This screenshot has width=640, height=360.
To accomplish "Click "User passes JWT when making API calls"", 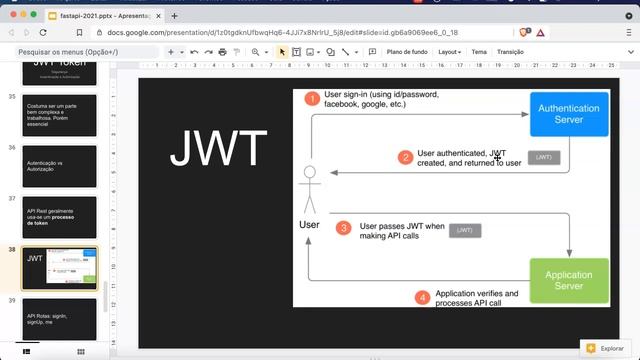I will [x=402, y=231].
